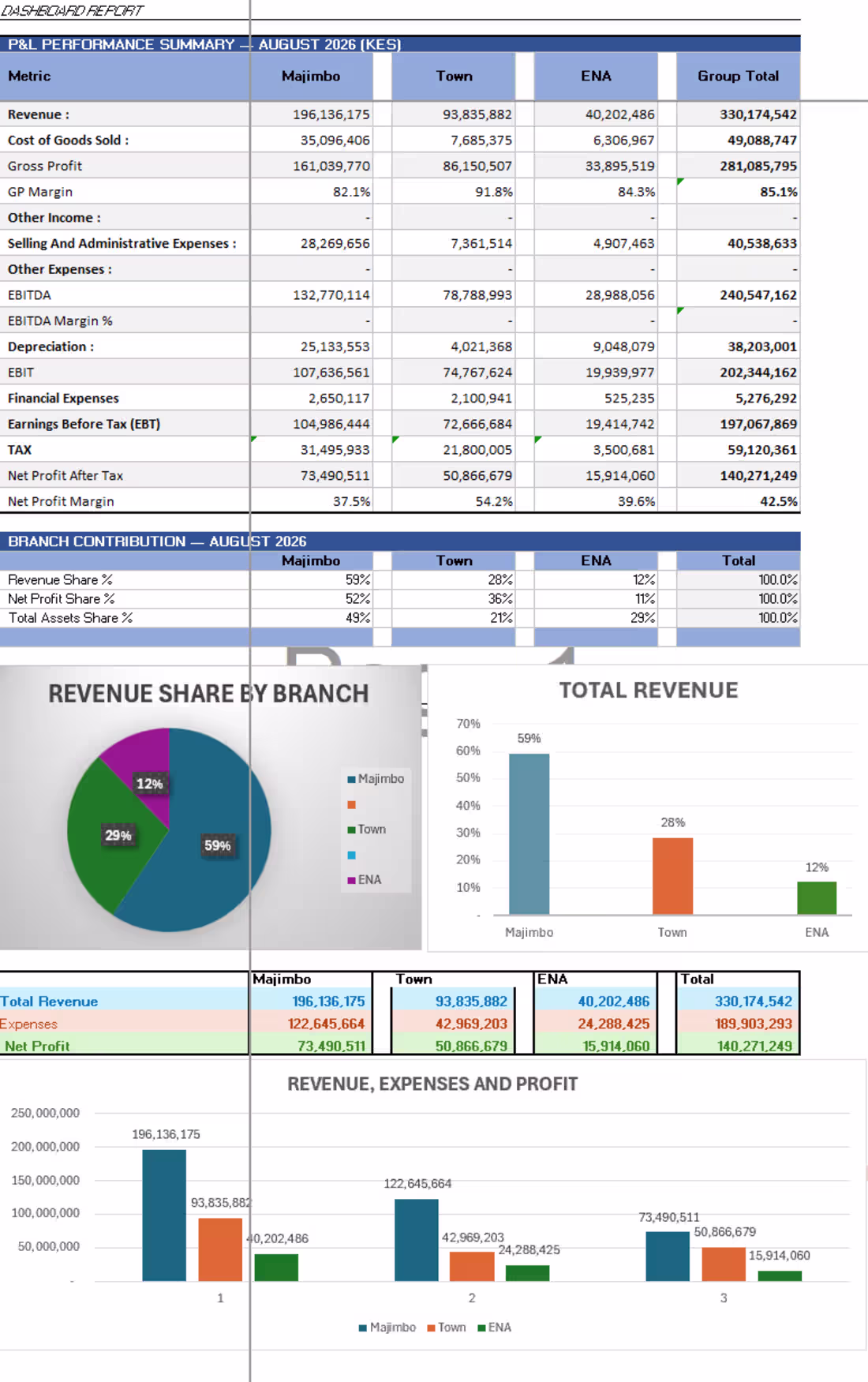Select the Majimbo profit bar in group 3
The image size is (868, 1382).
click(x=668, y=1256)
